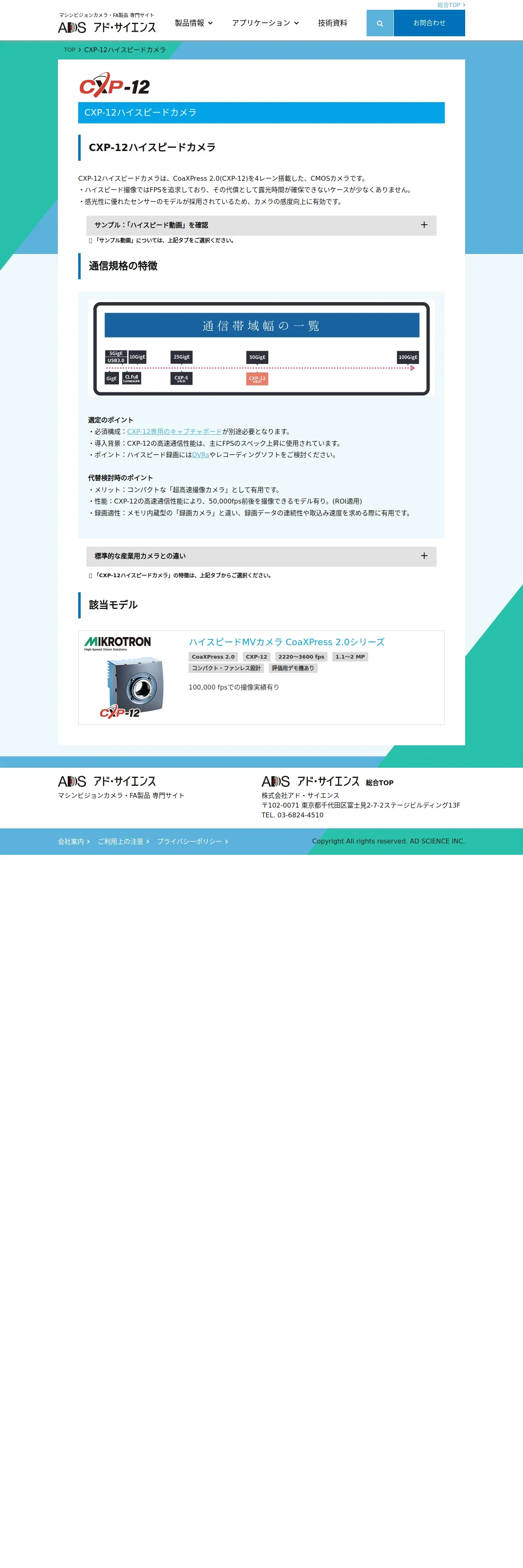Click the 2220〜3600 fps tag
The width and height of the screenshot is (523, 1568).
coord(301,657)
